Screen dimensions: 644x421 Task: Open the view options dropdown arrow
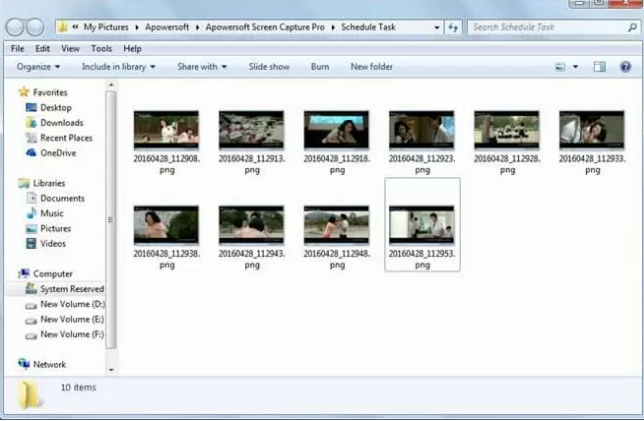(575, 67)
